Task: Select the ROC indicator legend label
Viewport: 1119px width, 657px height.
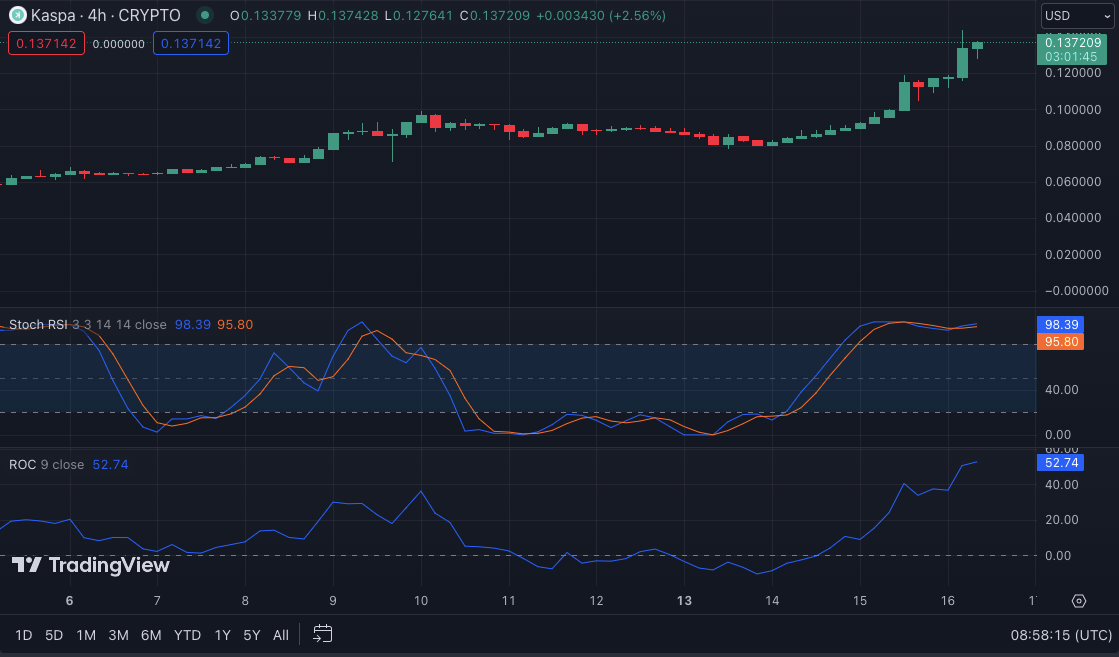Action: [x=22, y=465]
